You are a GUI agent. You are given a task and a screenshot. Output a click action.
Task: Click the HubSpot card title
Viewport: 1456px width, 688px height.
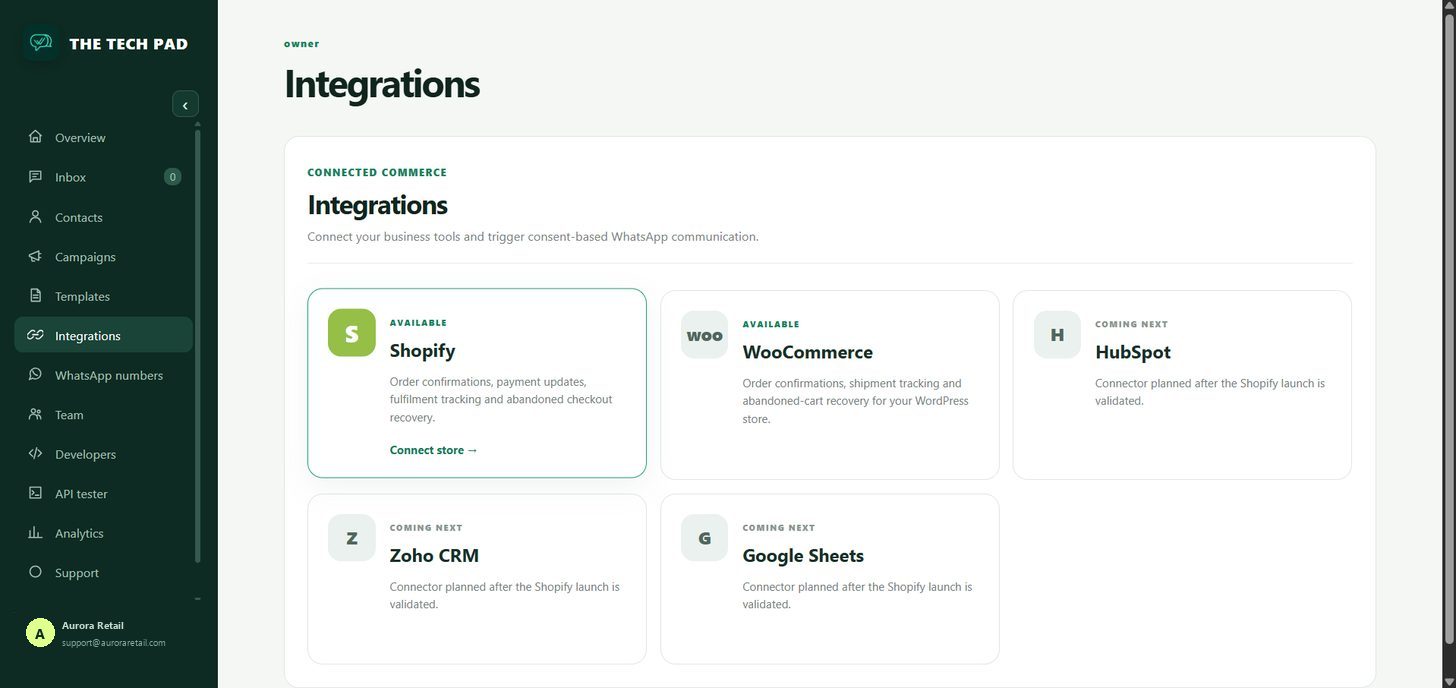coord(1133,352)
